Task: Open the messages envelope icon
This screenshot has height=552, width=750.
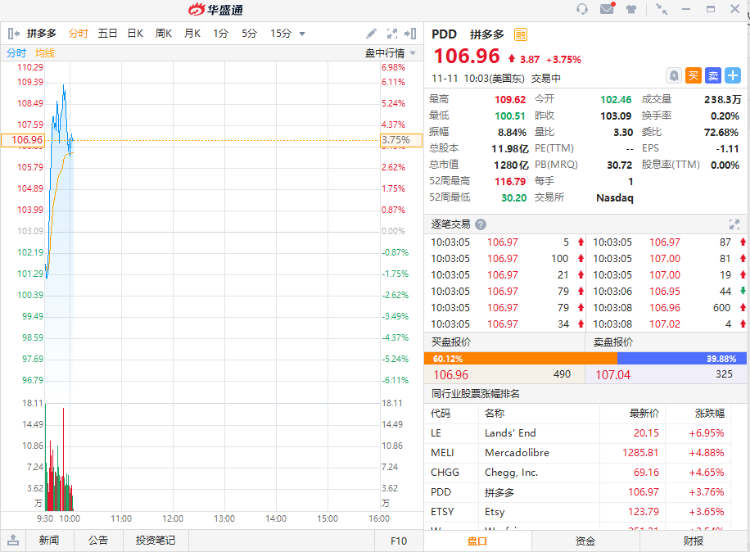Action: coord(606,9)
